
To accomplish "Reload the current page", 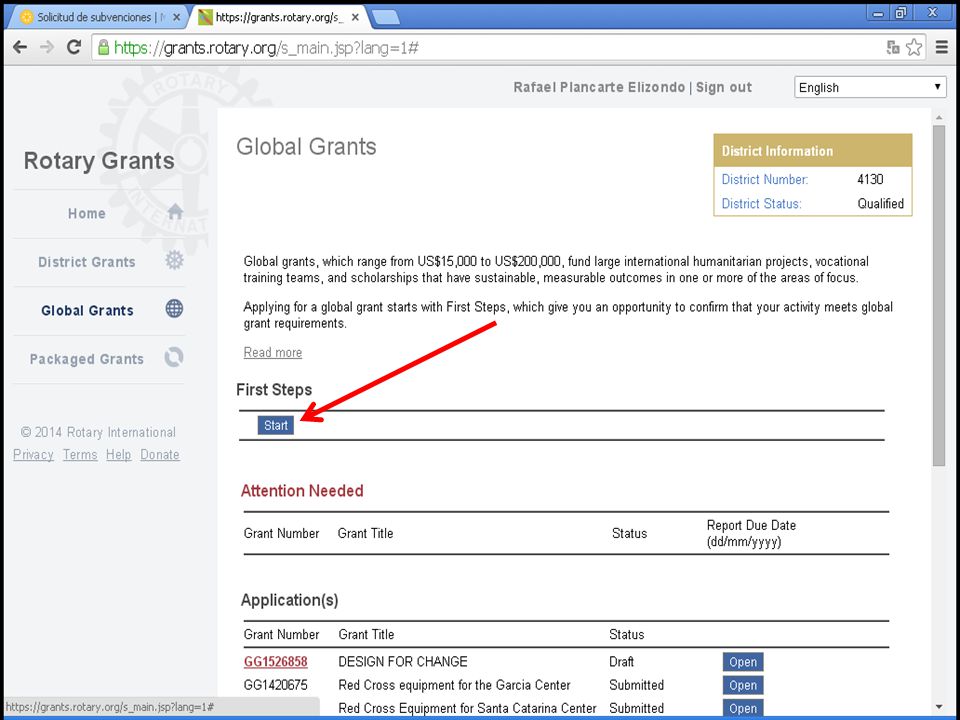I will pos(74,47).
